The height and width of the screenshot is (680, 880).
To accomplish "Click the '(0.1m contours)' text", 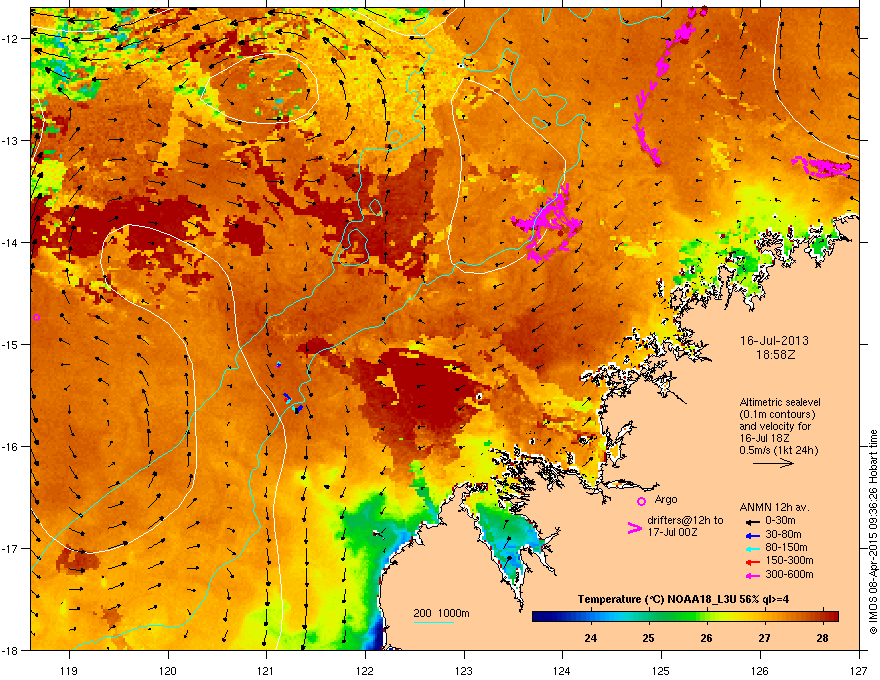I will click(777, 415).
